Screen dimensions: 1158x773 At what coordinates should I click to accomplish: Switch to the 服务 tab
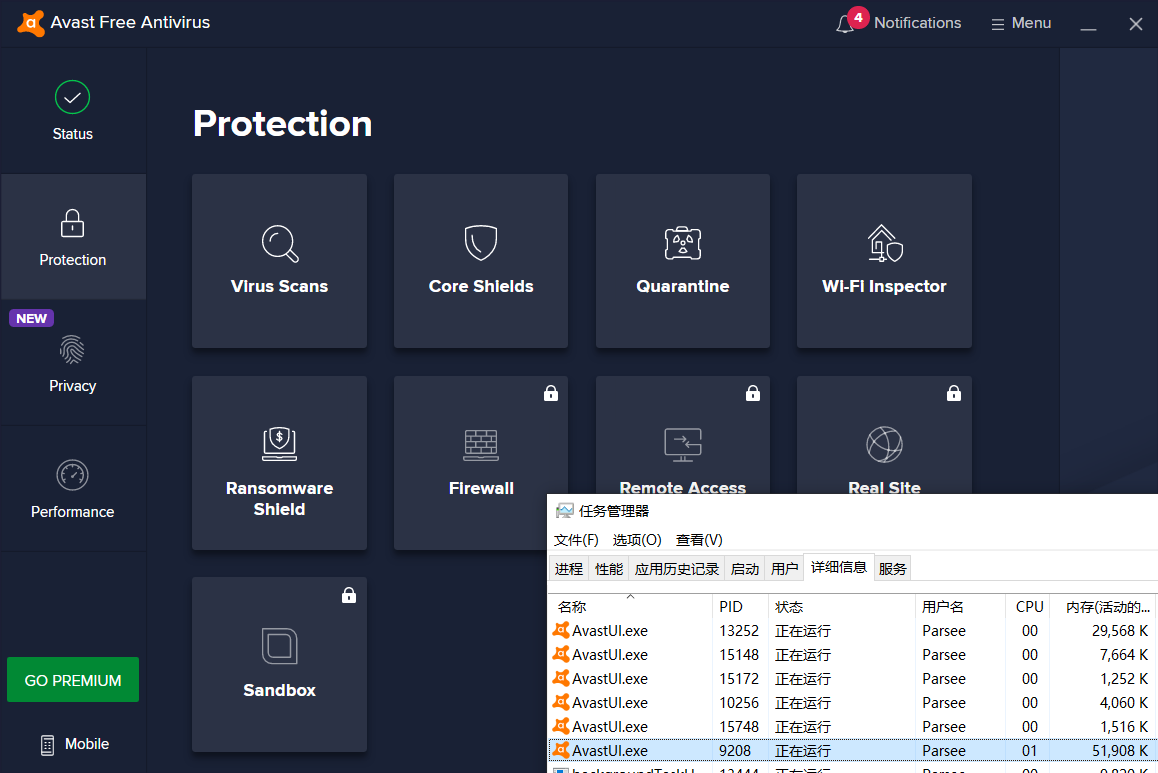tap(892, 569)
